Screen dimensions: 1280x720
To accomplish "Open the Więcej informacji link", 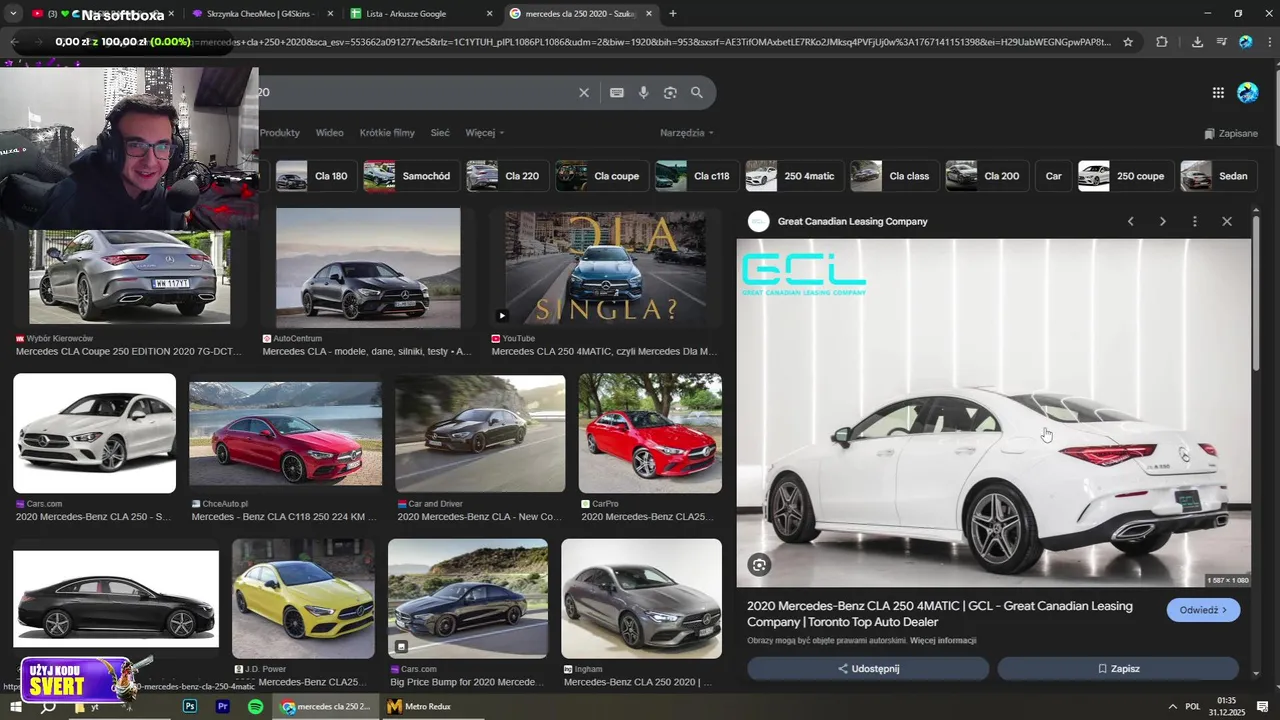I will (x=943, y=640).
